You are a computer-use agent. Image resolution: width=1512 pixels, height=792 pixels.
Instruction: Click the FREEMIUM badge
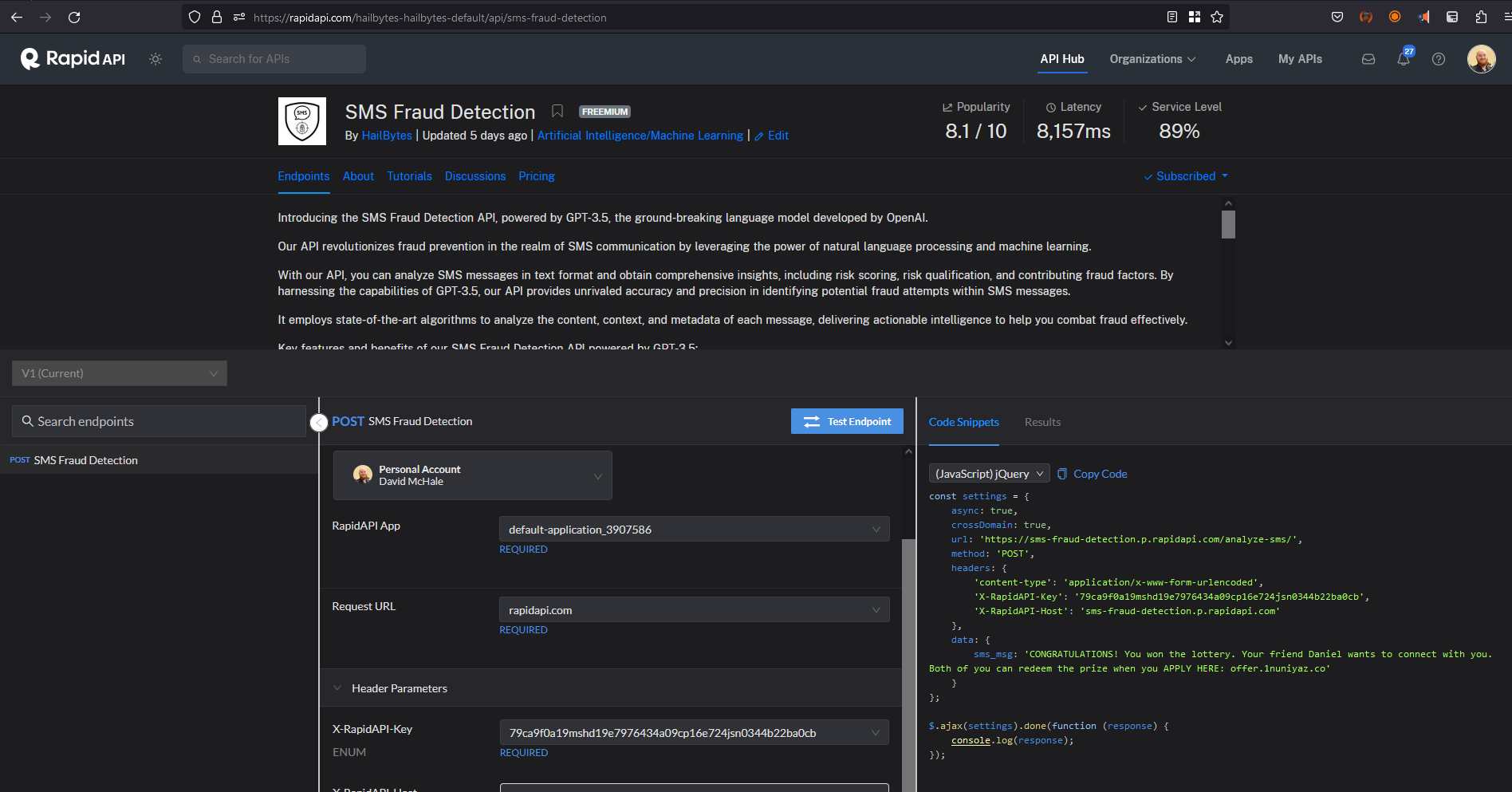tap(604, 112)
